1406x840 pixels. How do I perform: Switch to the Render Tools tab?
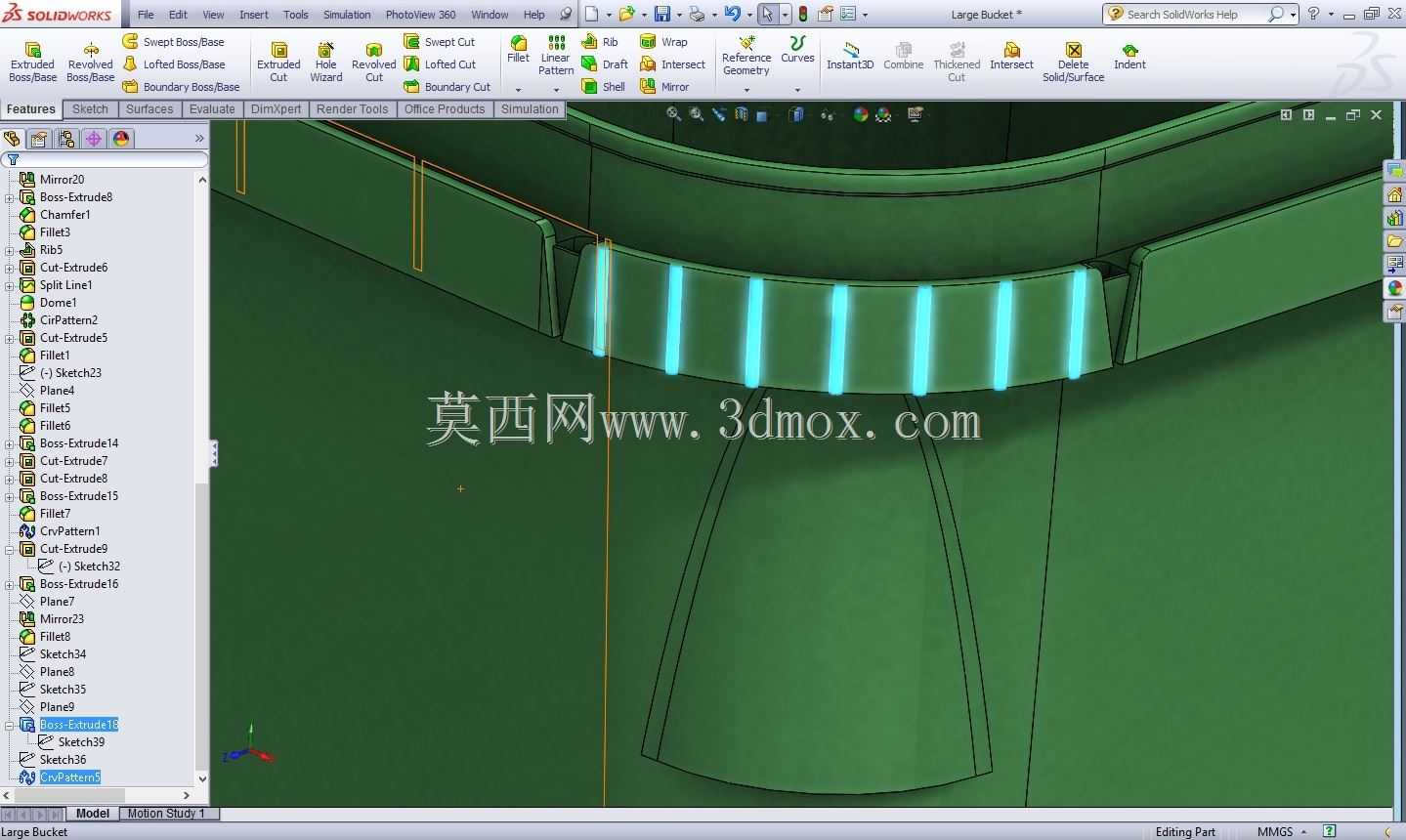(353, 109)
